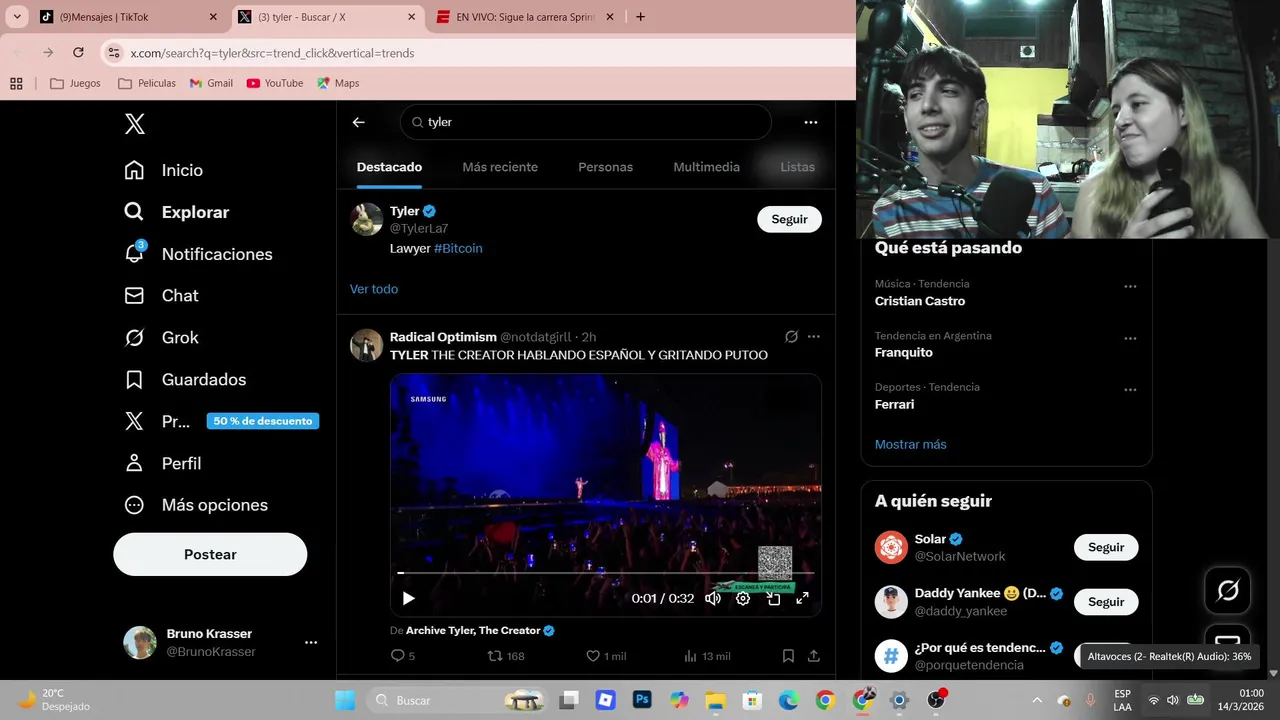This screenshot has height=720, width=1280.
Task: Switch to Listas tab
Action: click(797, 167)
